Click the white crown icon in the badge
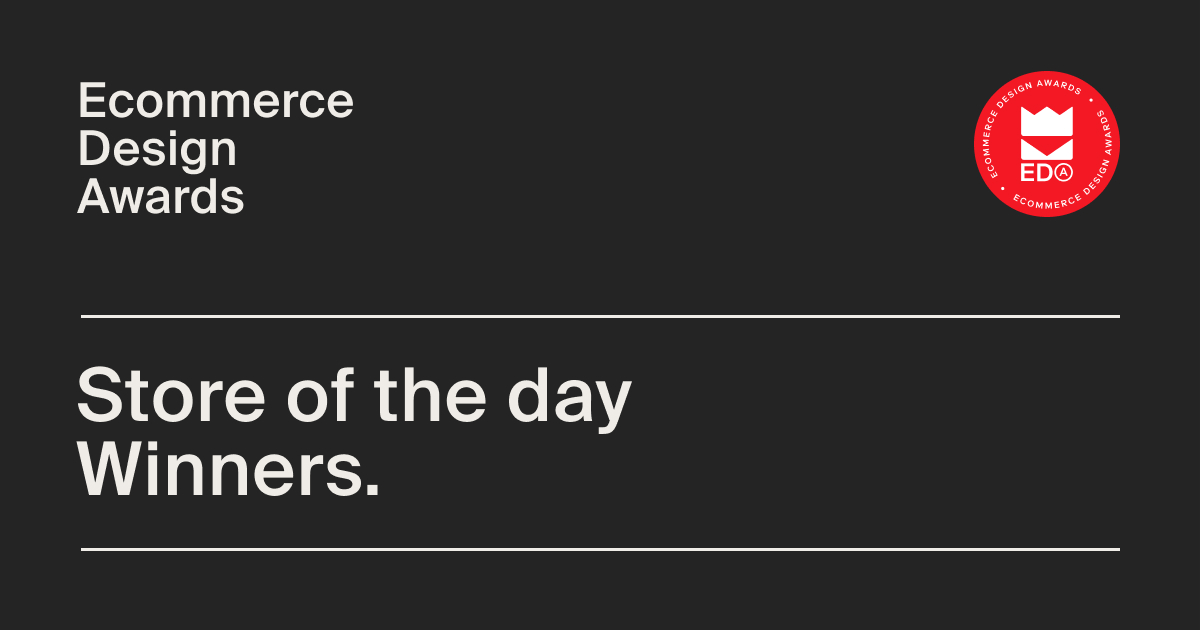Screen dimensions: 1200x630 tap(1047, 134)
